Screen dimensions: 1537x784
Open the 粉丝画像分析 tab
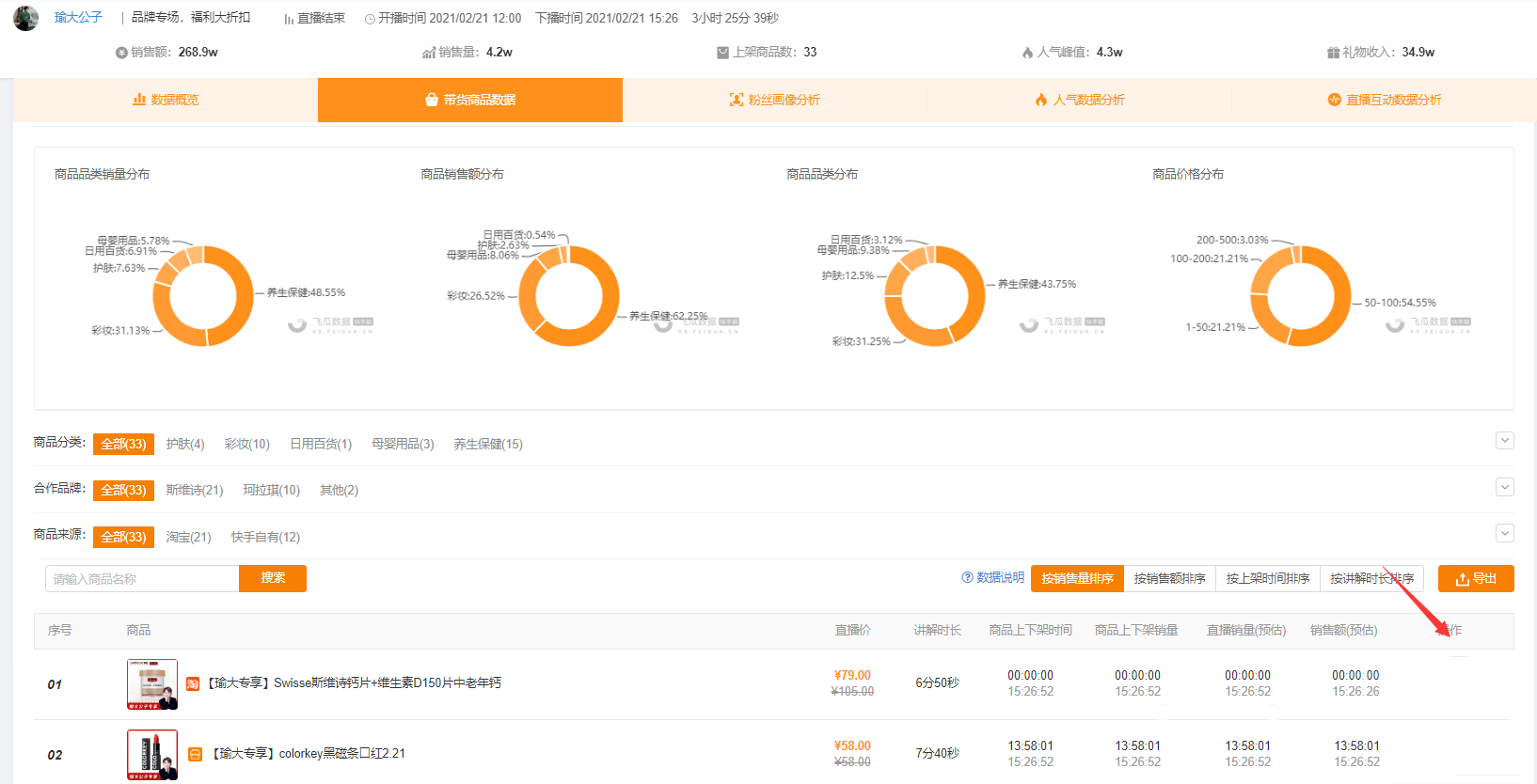775,100
